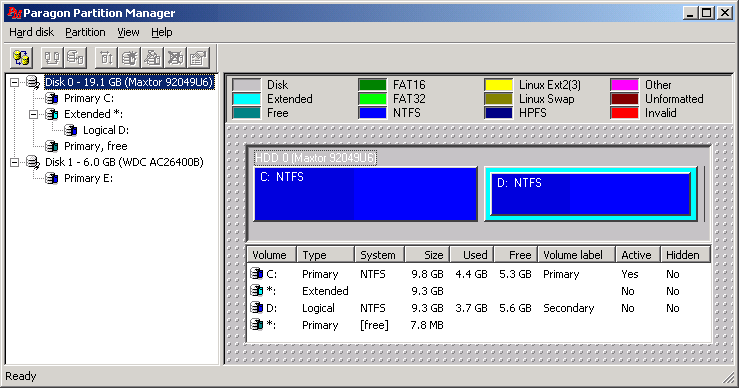Image resolution: width=739 pixels, height=388 pixels.
Task: Sort by the Free column header
Action: tap(516, 255)
